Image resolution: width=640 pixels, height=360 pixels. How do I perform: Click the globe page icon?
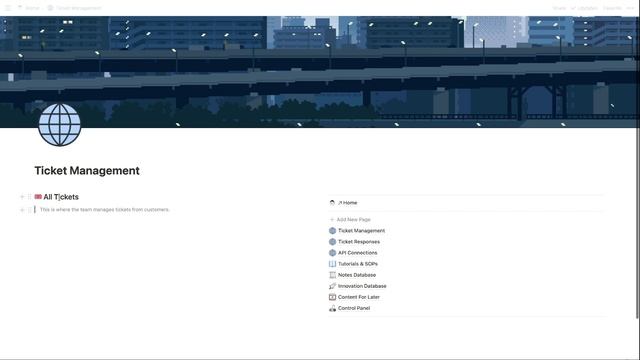pyautogui.click(x=60, y=125)
